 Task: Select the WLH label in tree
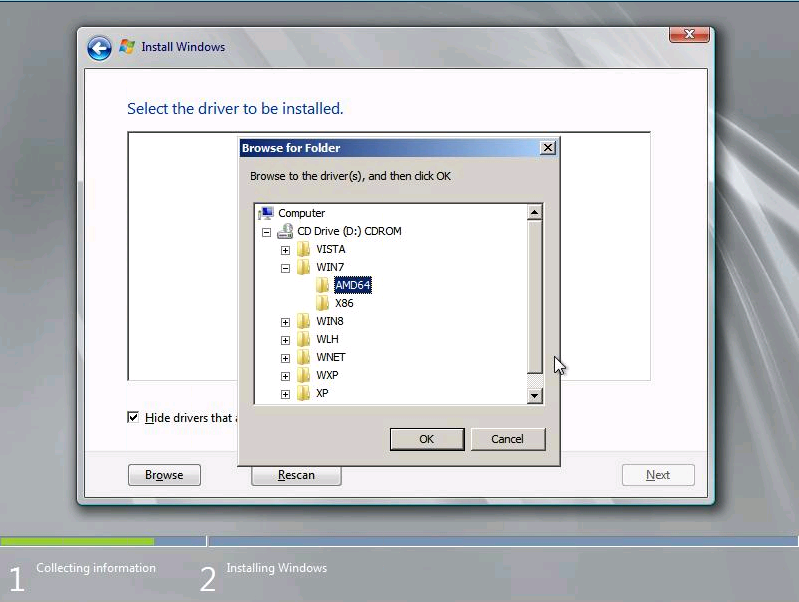coord(327,339)
